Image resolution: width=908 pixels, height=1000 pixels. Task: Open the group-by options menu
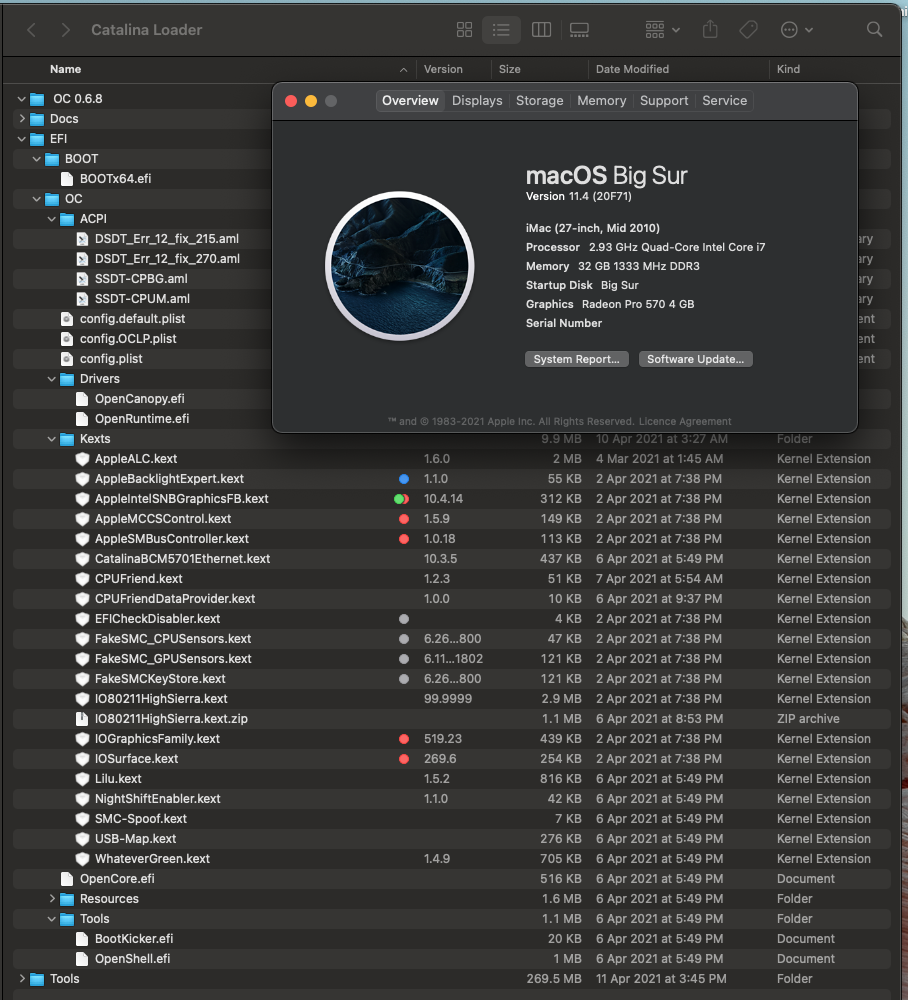click(x=662, y=30)
